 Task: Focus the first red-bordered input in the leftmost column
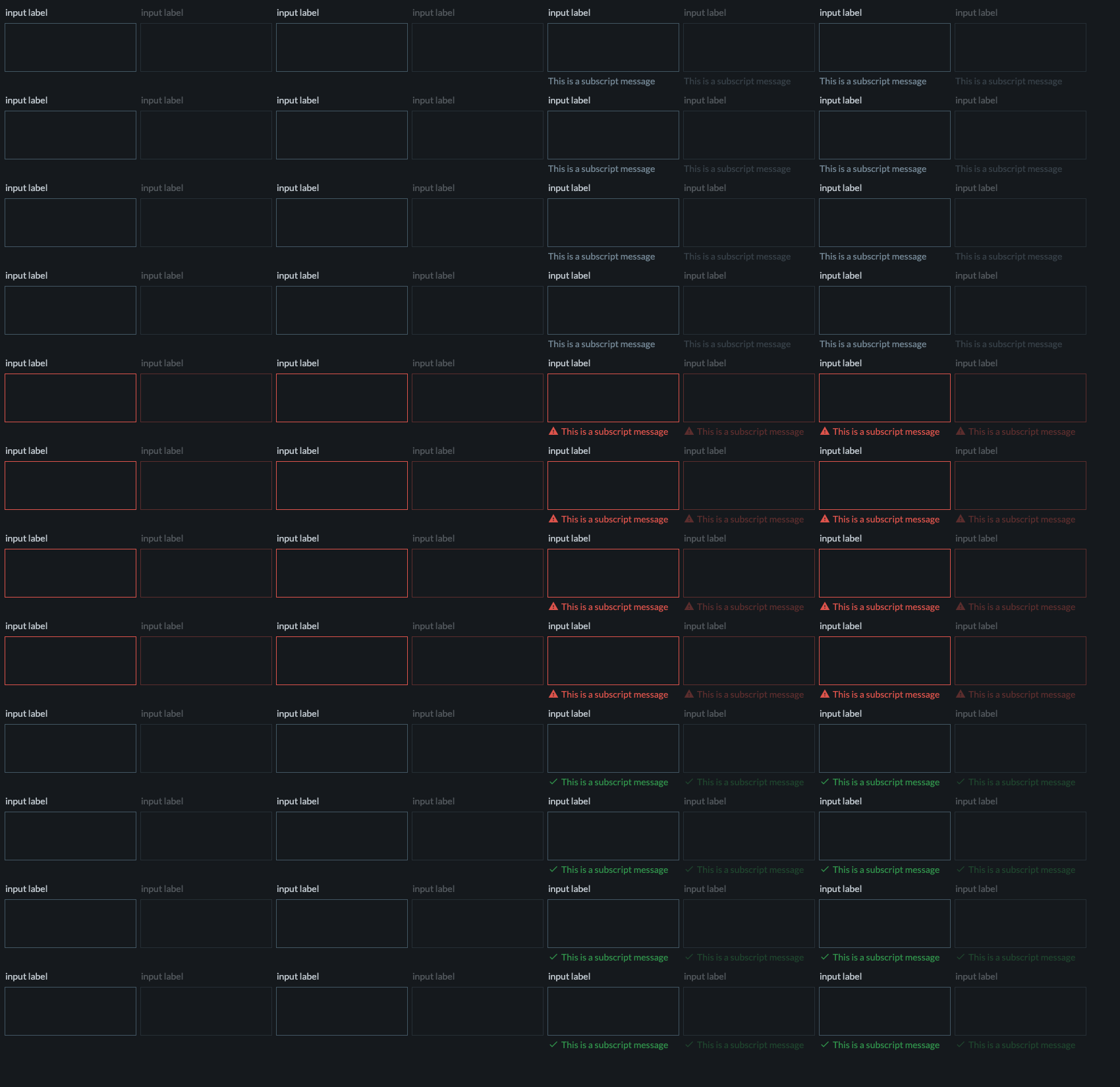point(70,398)
